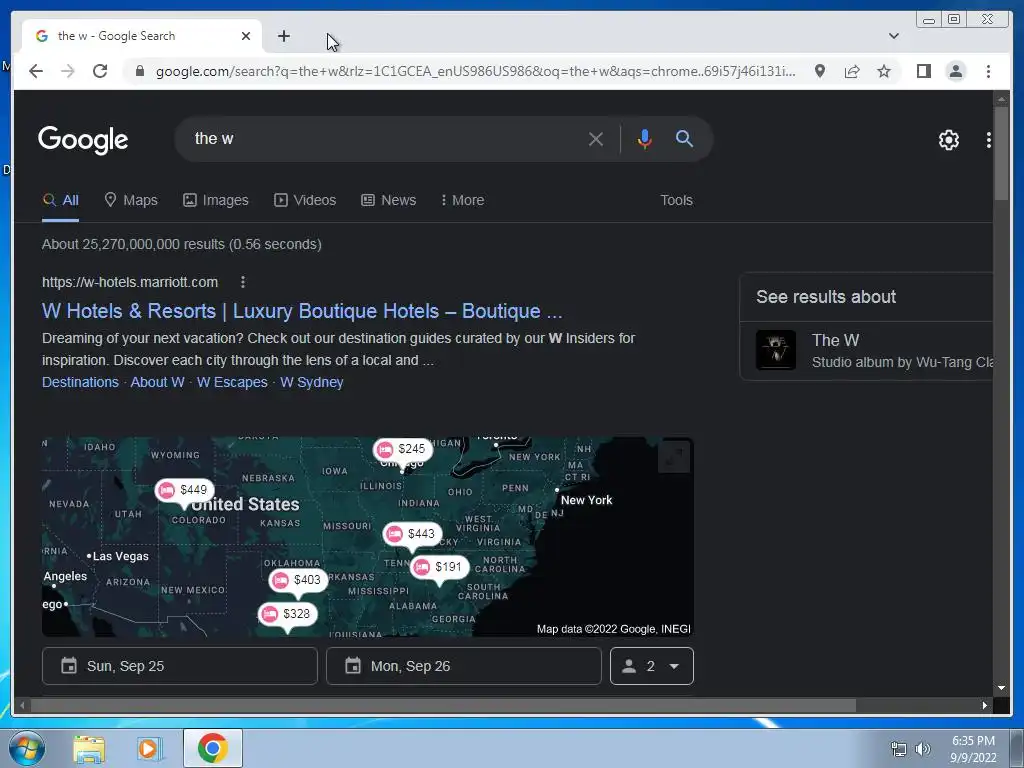This screenshot has height=768, width=1024.
Task: Open the Windows Start button
Action: coord(27,748)
